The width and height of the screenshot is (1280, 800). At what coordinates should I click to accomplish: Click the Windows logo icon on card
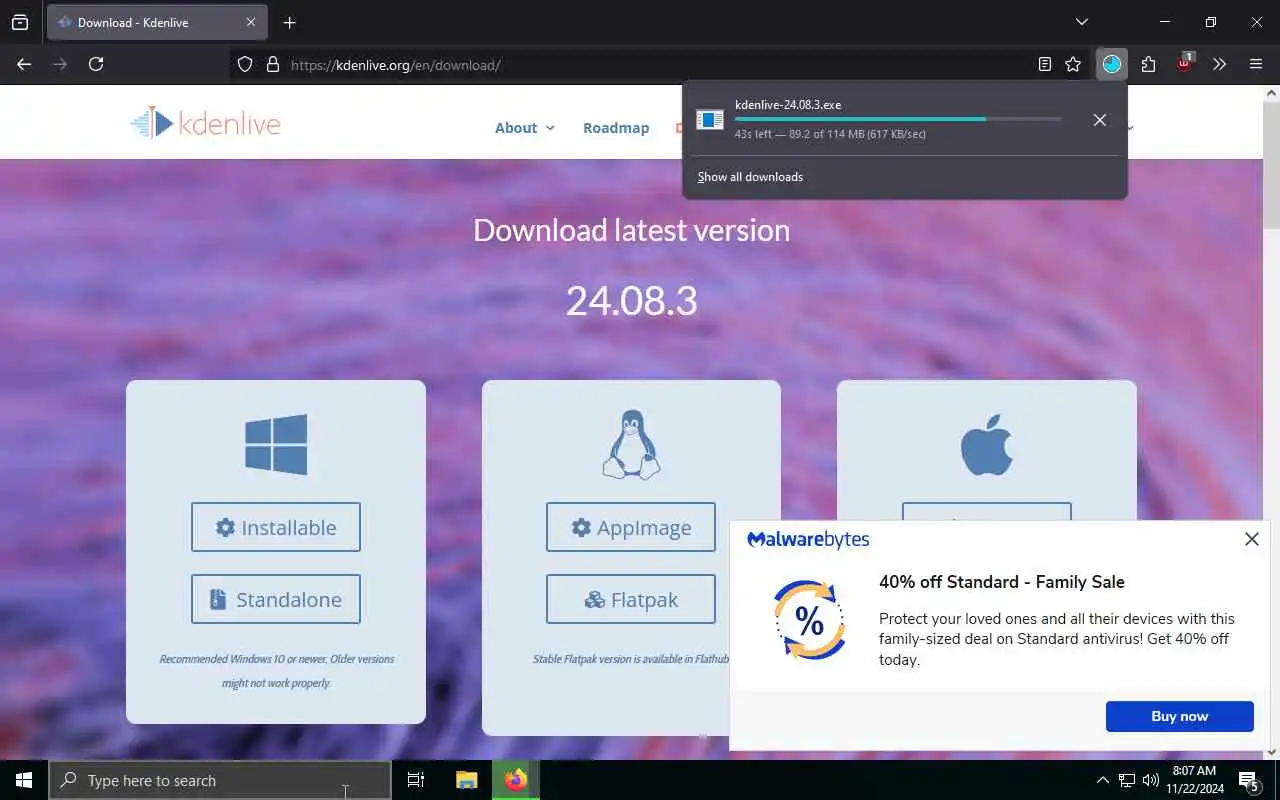pos(276,445)
